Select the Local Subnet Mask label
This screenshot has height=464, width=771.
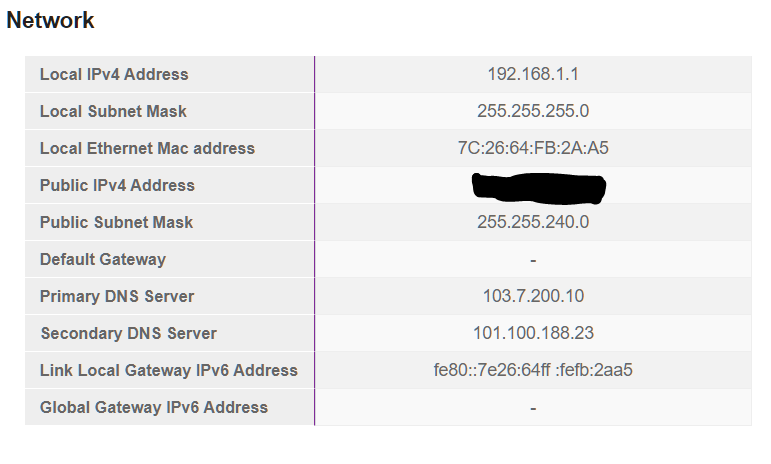[113, 111]
